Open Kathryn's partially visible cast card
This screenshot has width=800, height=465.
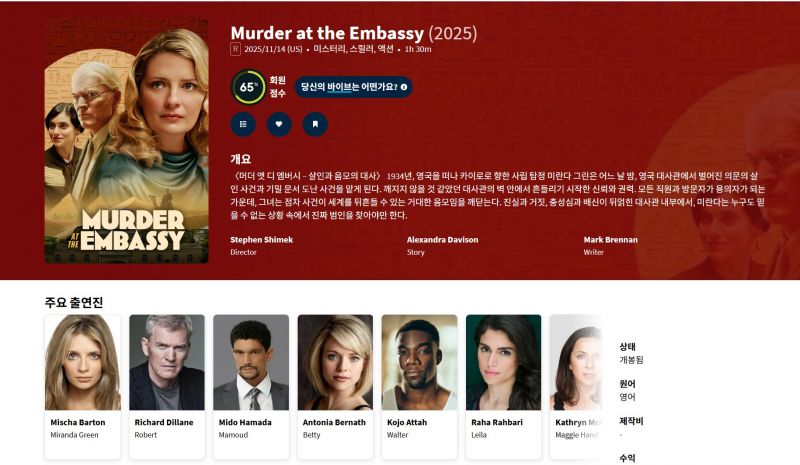point(576,386)
